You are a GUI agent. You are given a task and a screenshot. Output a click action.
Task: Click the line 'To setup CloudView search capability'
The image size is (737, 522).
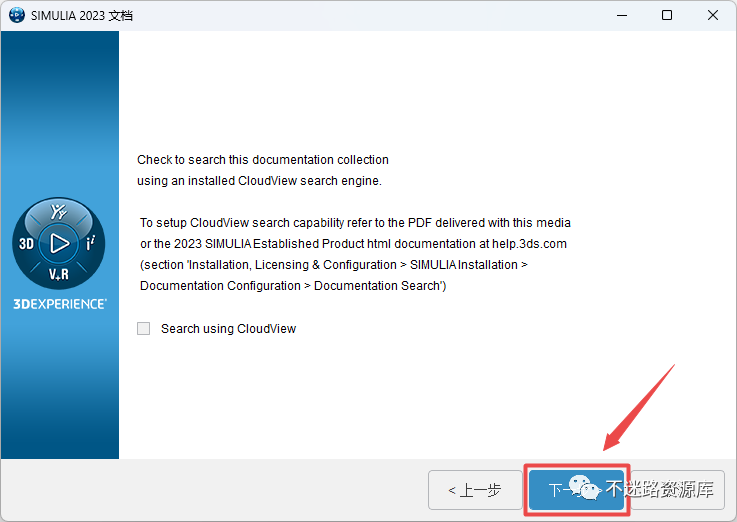tap(355, 223)
